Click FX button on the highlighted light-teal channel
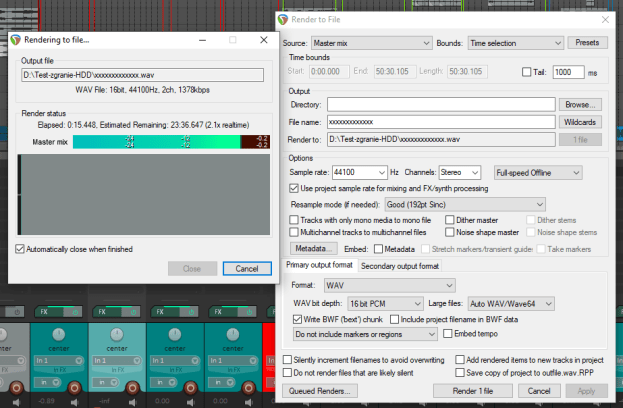This screenshot has width=623, height=408. pyautogui.click(x=103, y=311)
